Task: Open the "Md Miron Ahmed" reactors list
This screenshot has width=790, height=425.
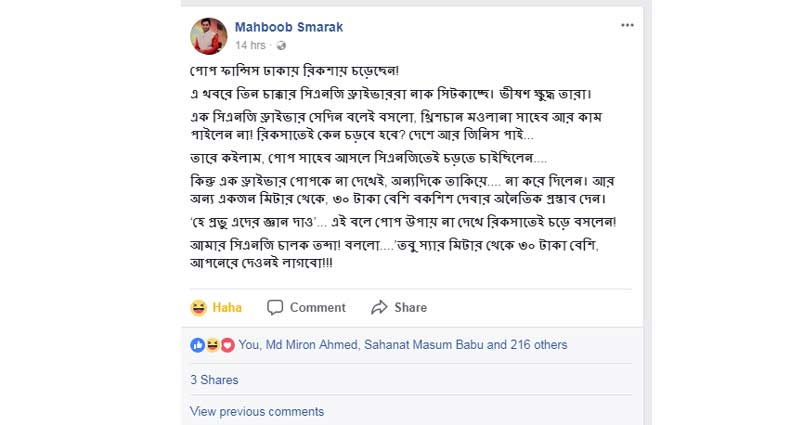Action: pyautogui.click(x=339, y=345)
